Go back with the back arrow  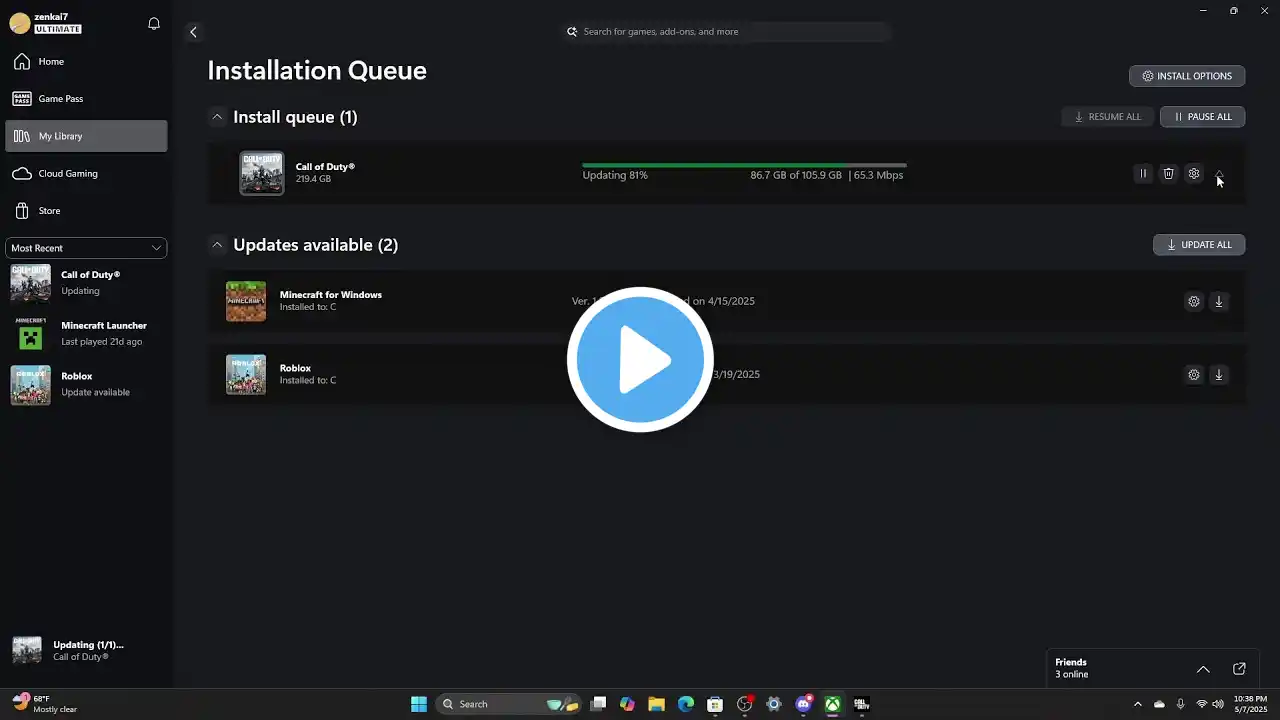[193, 32]
